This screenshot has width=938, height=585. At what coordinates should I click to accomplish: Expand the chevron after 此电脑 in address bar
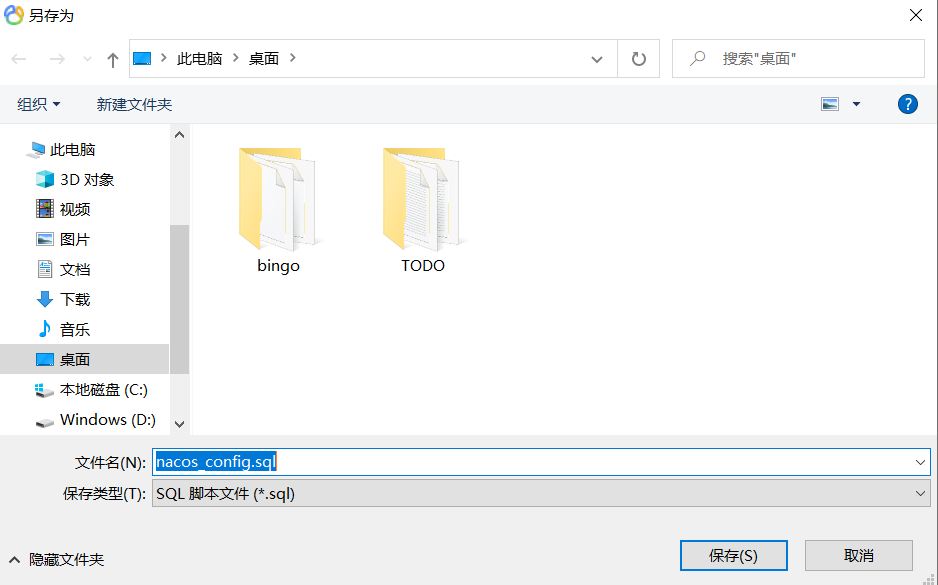click(236, 58)
